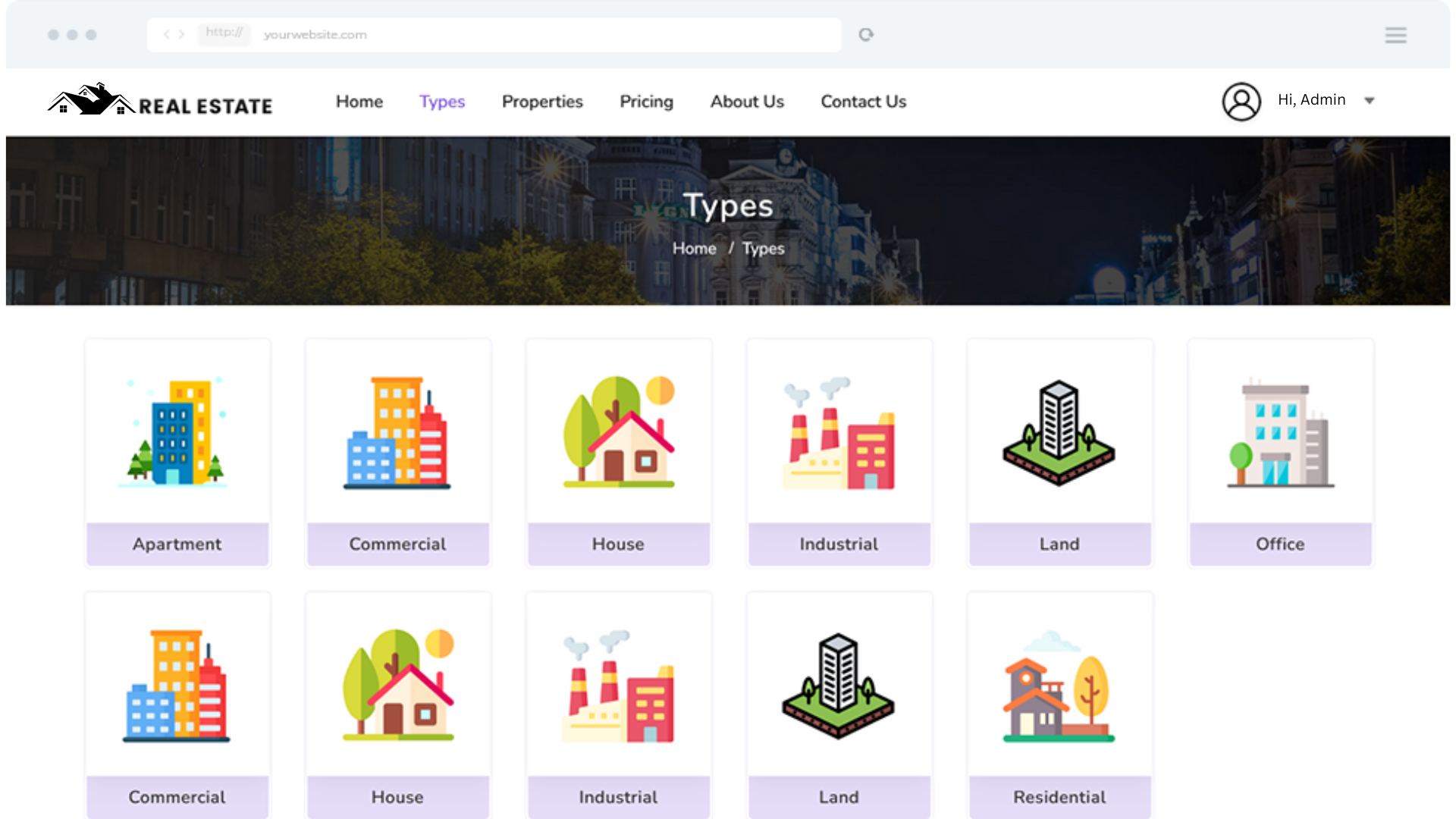Open the Properties nav menu item
The image size is (1456, 819).
point(542,102)
